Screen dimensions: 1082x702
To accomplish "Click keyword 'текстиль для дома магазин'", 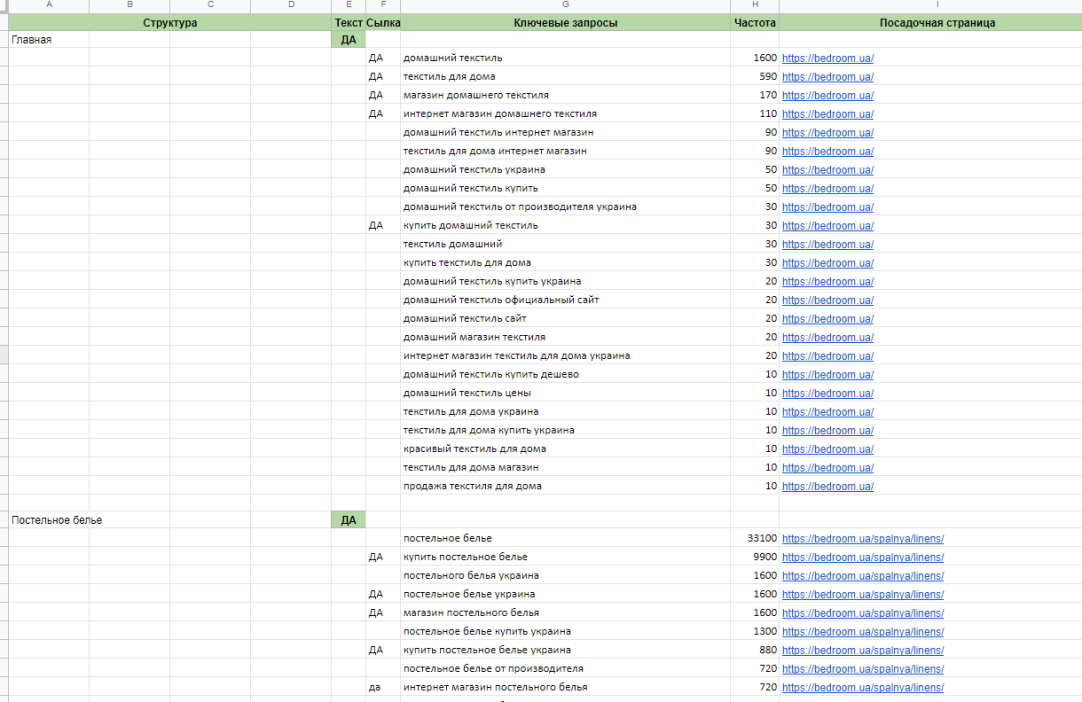I will [471, 467].
